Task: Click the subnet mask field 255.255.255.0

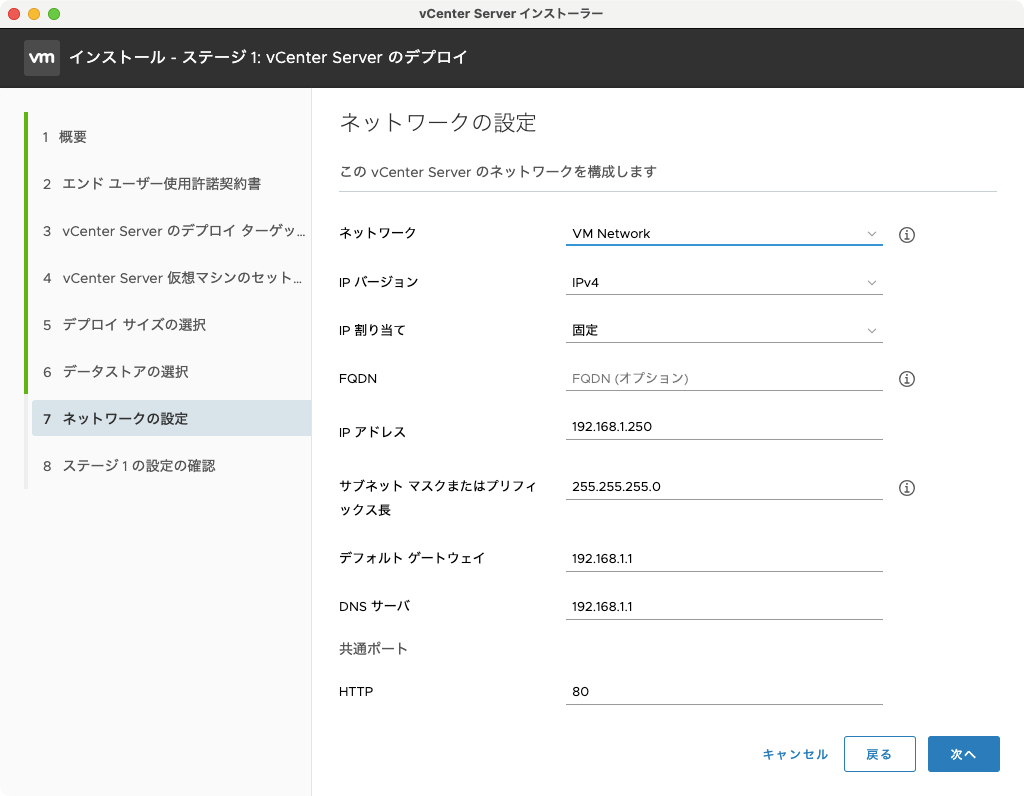Action: (x=724, y=487)
